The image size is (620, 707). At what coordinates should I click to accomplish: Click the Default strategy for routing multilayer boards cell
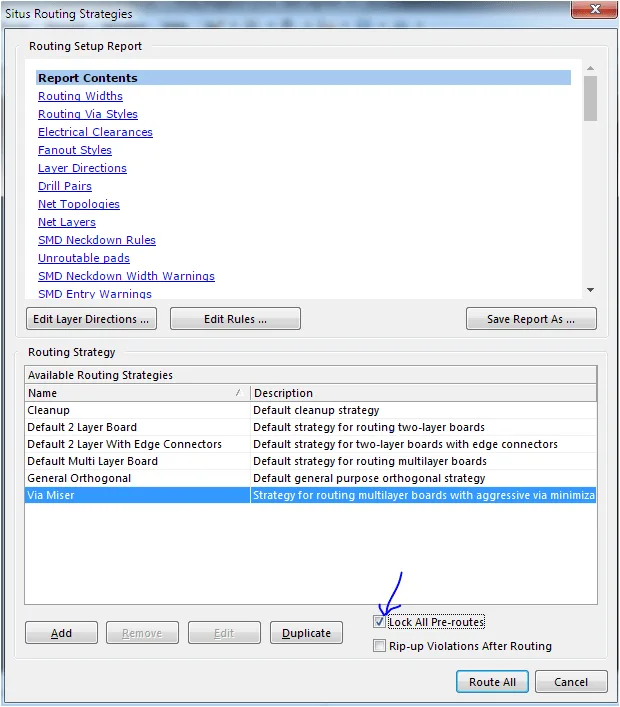click(x=423, y=461)
